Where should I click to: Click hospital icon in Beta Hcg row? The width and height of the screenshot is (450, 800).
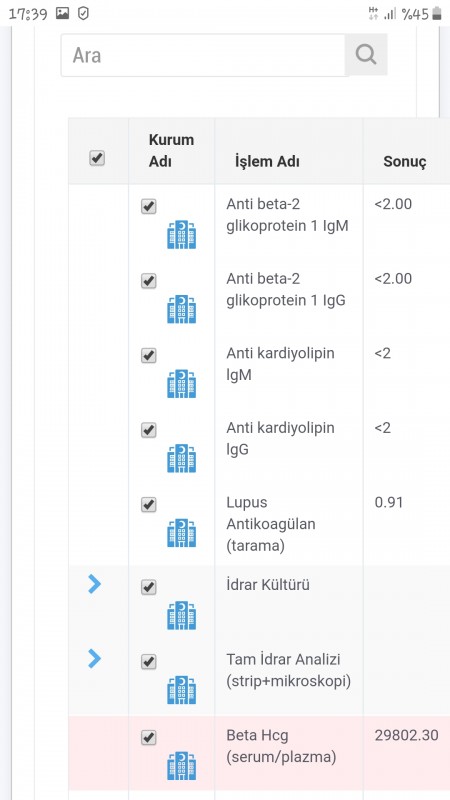(182, 765)
